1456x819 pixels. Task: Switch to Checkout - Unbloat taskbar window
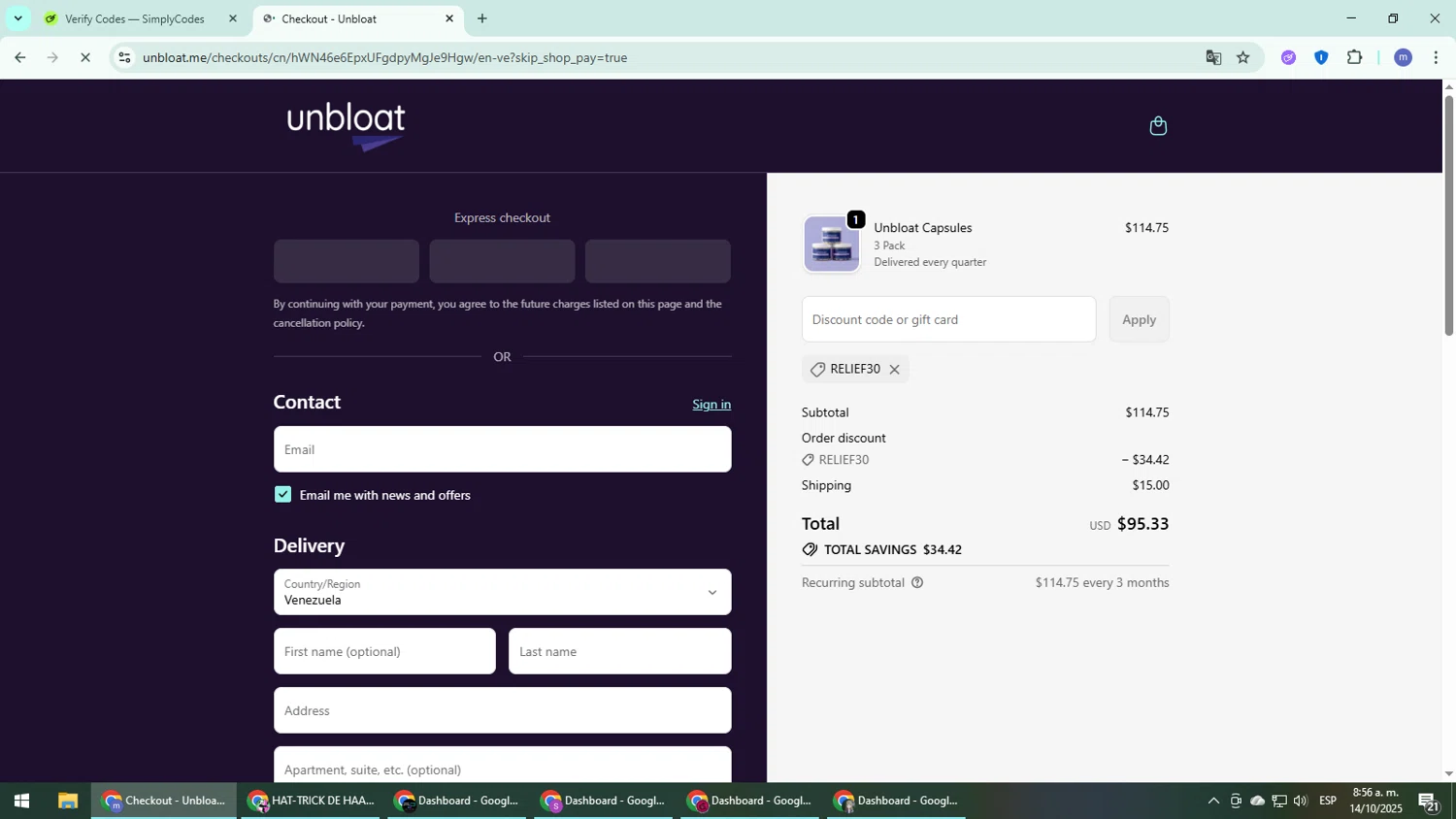coord(164,801)
